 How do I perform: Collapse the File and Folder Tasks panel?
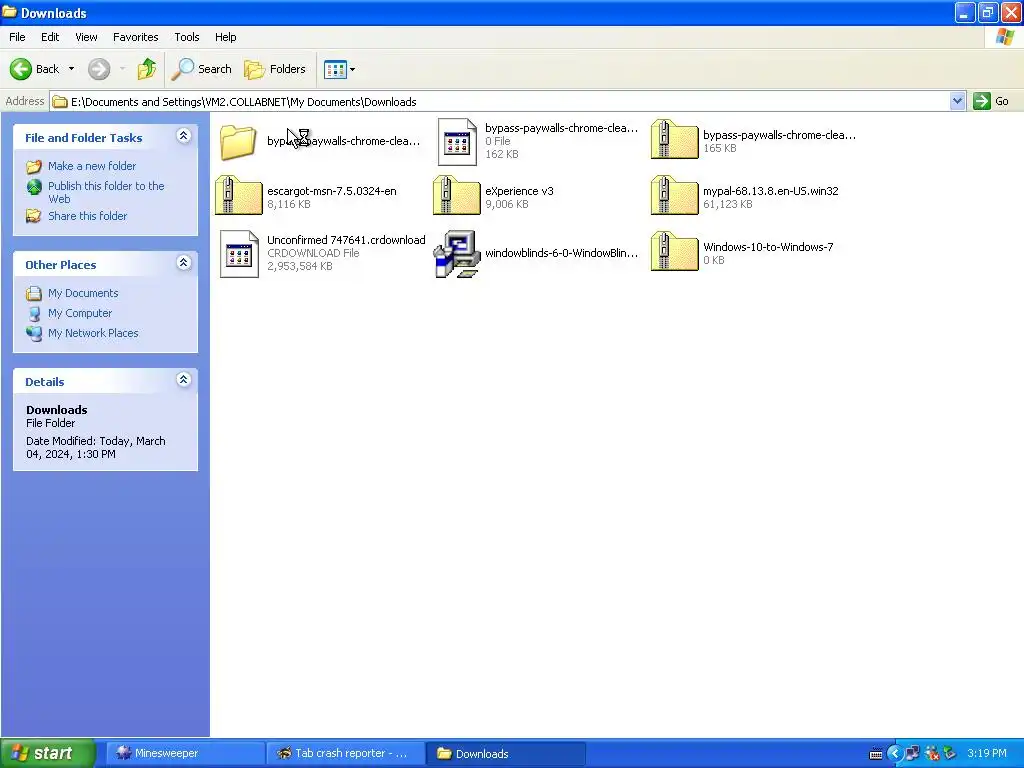coord(184,136)
